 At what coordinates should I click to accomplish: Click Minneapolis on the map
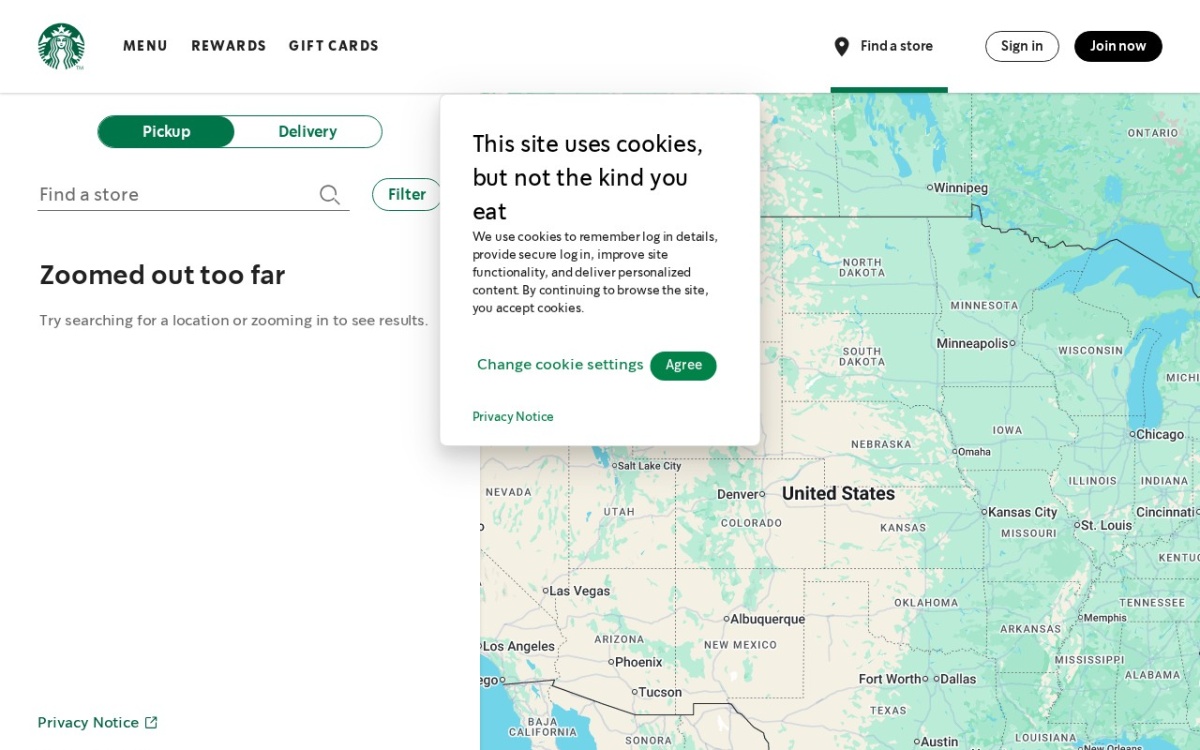pyautogui.click(x=972, y=343)
